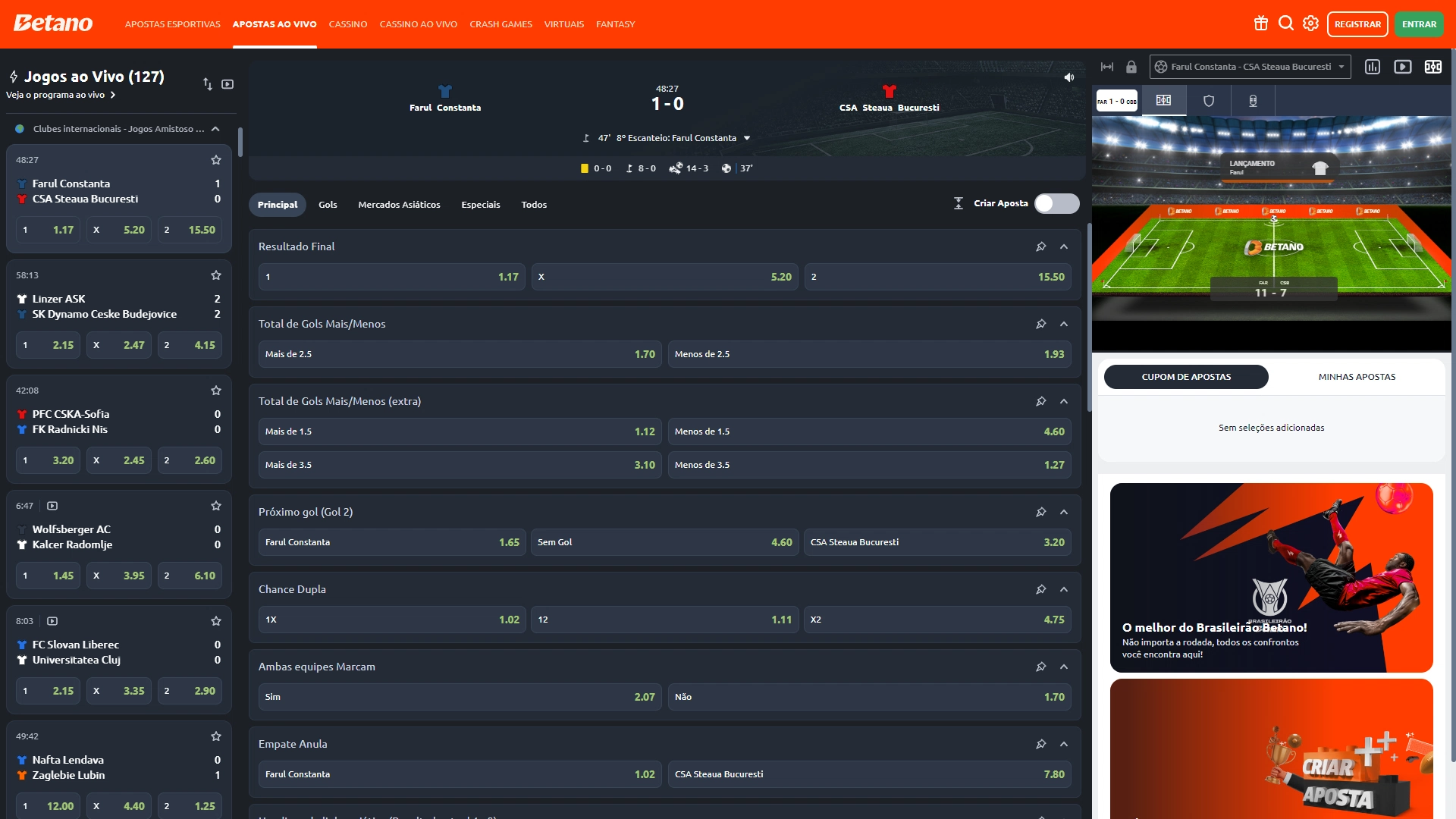
Task: Open the Crash Games menu item
Action: click(x=501, y=24)
